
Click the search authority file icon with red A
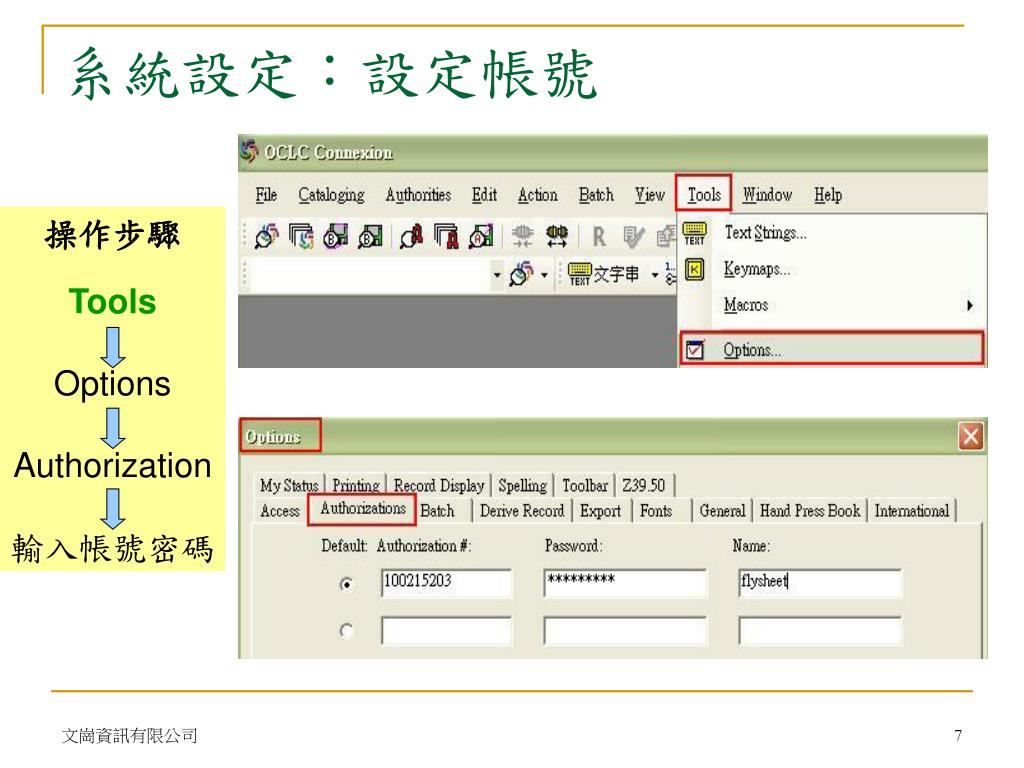click(411, 236)
